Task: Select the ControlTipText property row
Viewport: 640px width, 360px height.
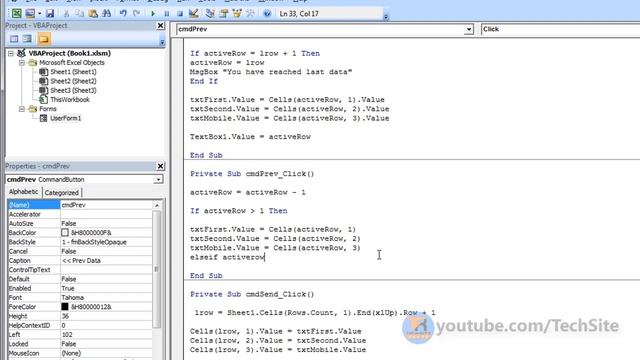Action: (80, 270)
